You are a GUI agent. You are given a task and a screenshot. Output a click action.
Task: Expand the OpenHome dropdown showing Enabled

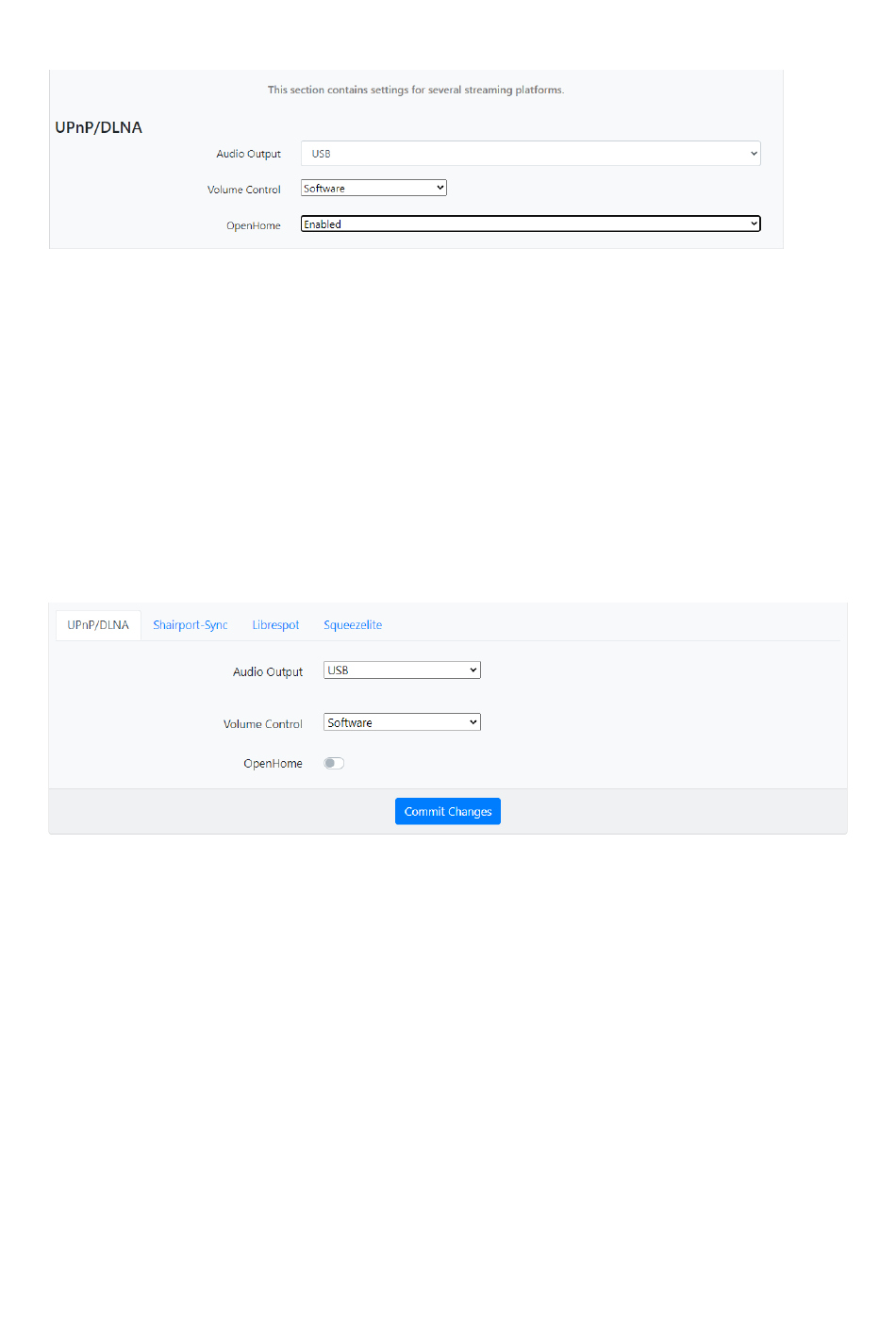(530, 224)
